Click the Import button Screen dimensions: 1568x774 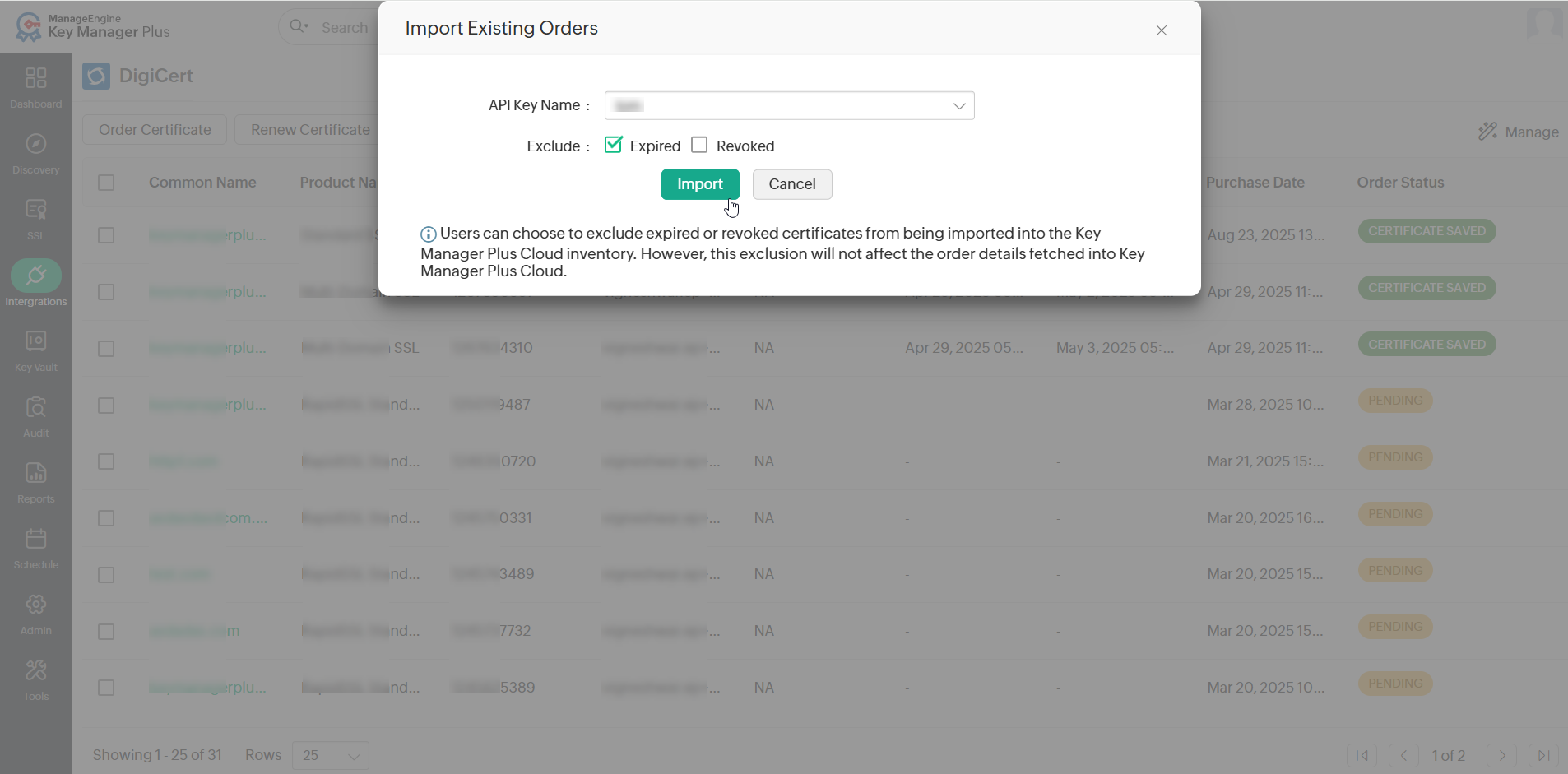click(x=700, y=184)
